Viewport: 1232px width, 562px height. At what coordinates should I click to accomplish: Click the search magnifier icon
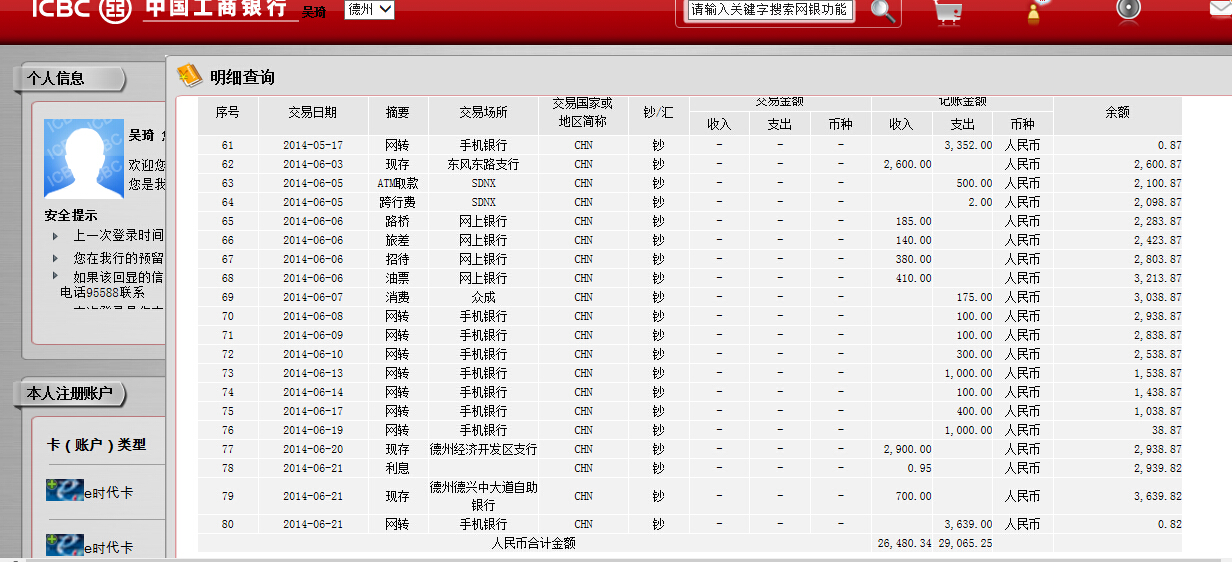point(884,10)
